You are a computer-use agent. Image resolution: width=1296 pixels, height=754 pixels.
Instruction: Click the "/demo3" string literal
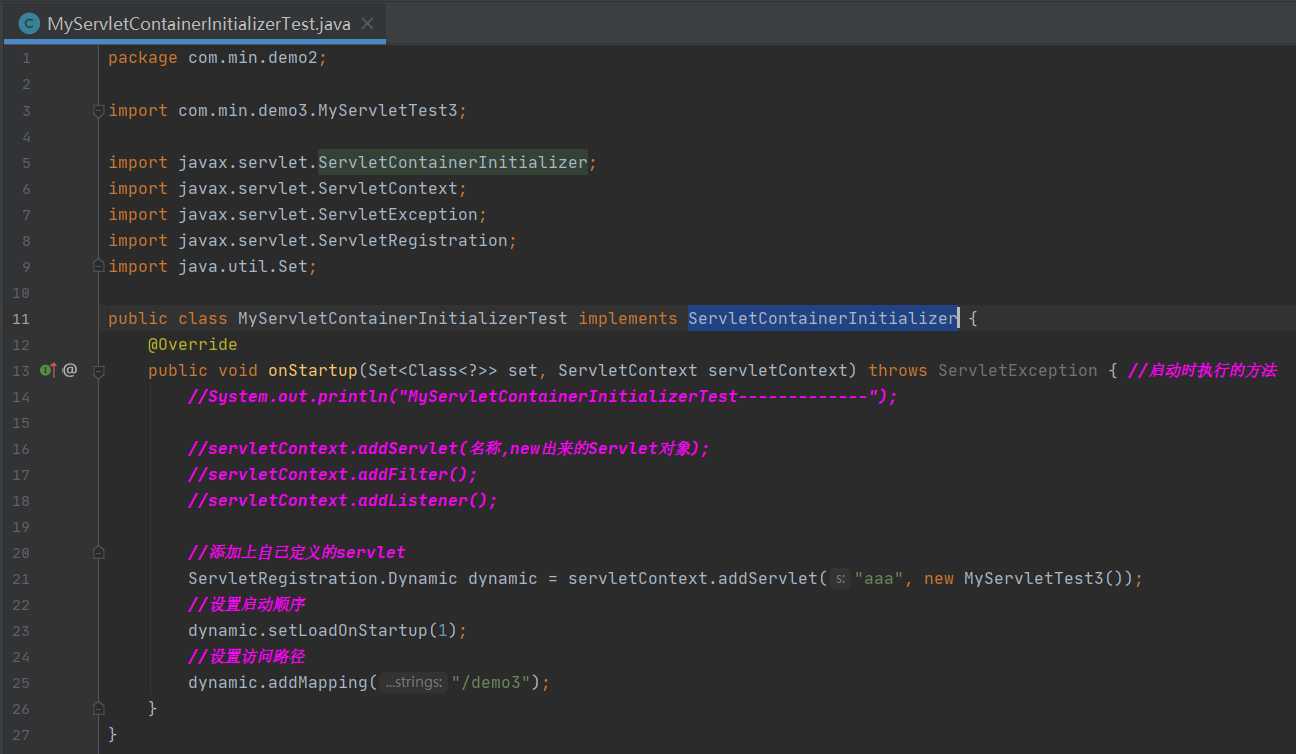point(491,682)
